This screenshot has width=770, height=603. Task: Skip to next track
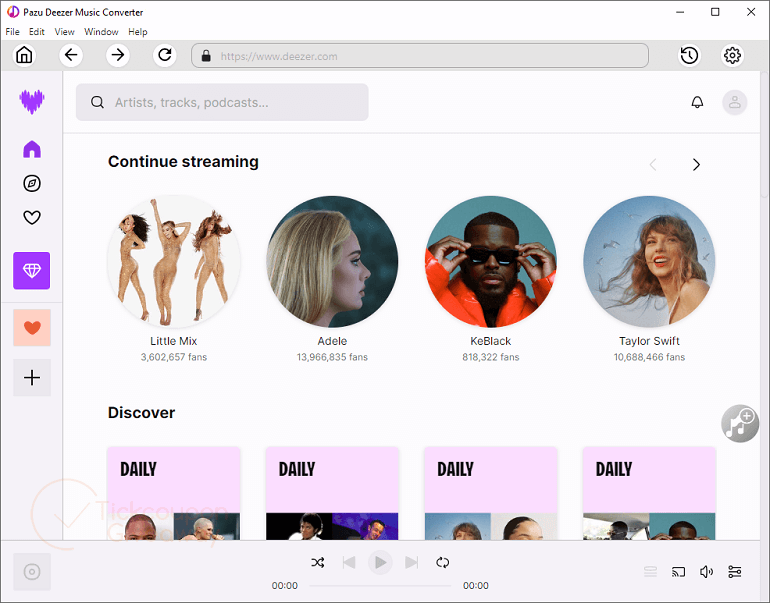[412, 562]
